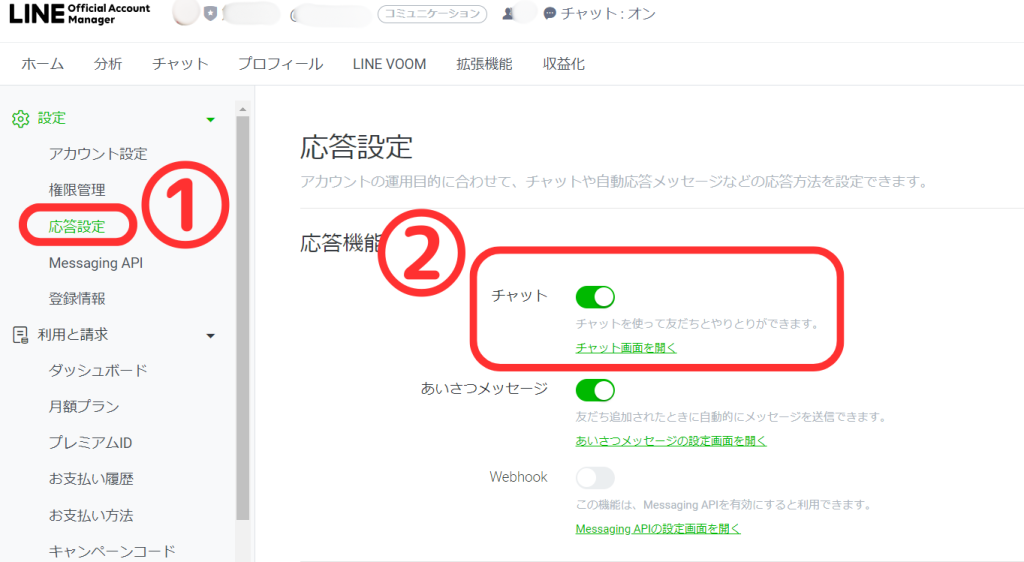1024x562 pixels.
Task: Switch to the 分析 tab
Action: point(108,64)
